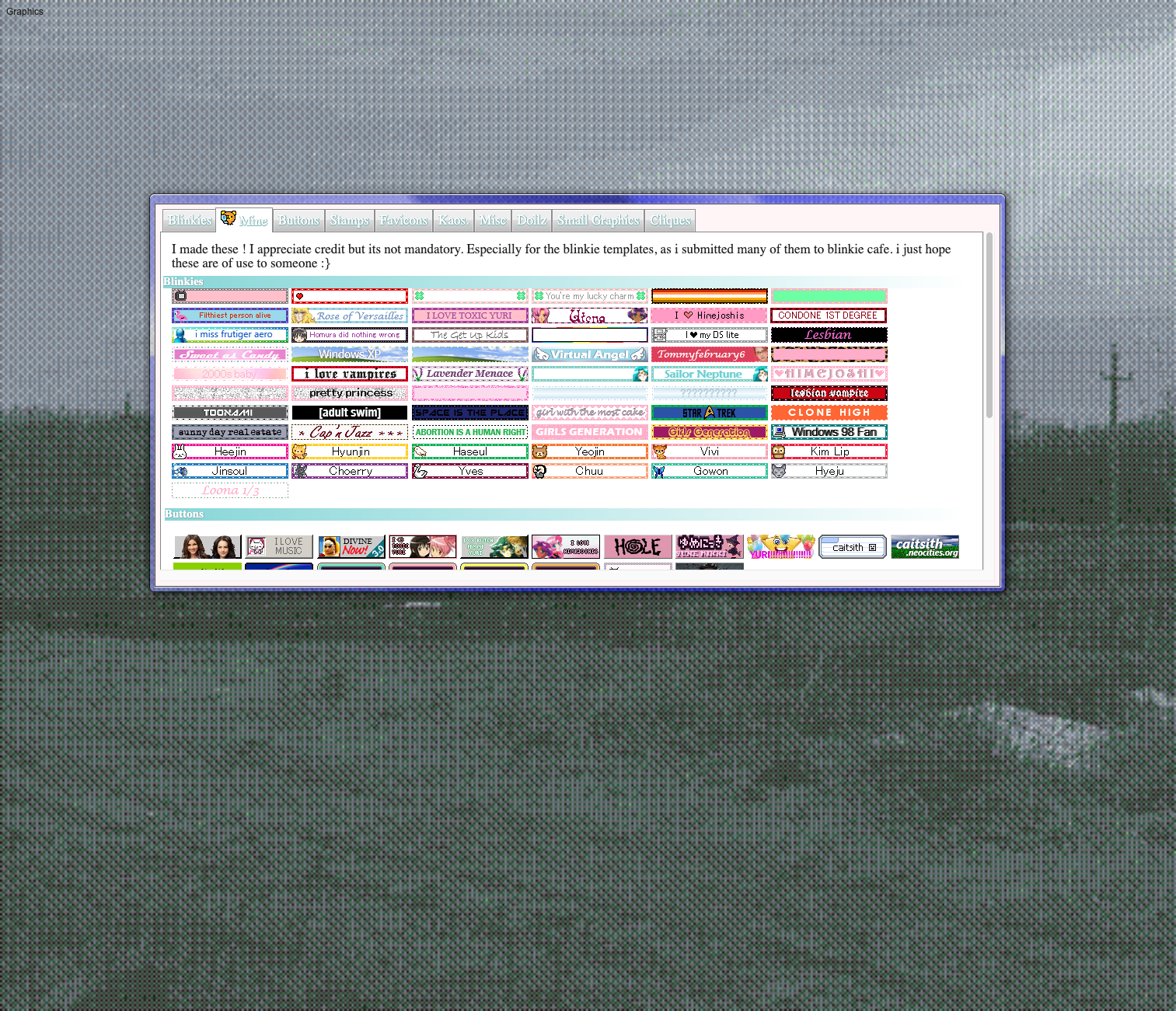Viewport: 1176px width, 1011px height.
Task: Select the 'i love vampires' blinkie
Action: tap(349, 374)
